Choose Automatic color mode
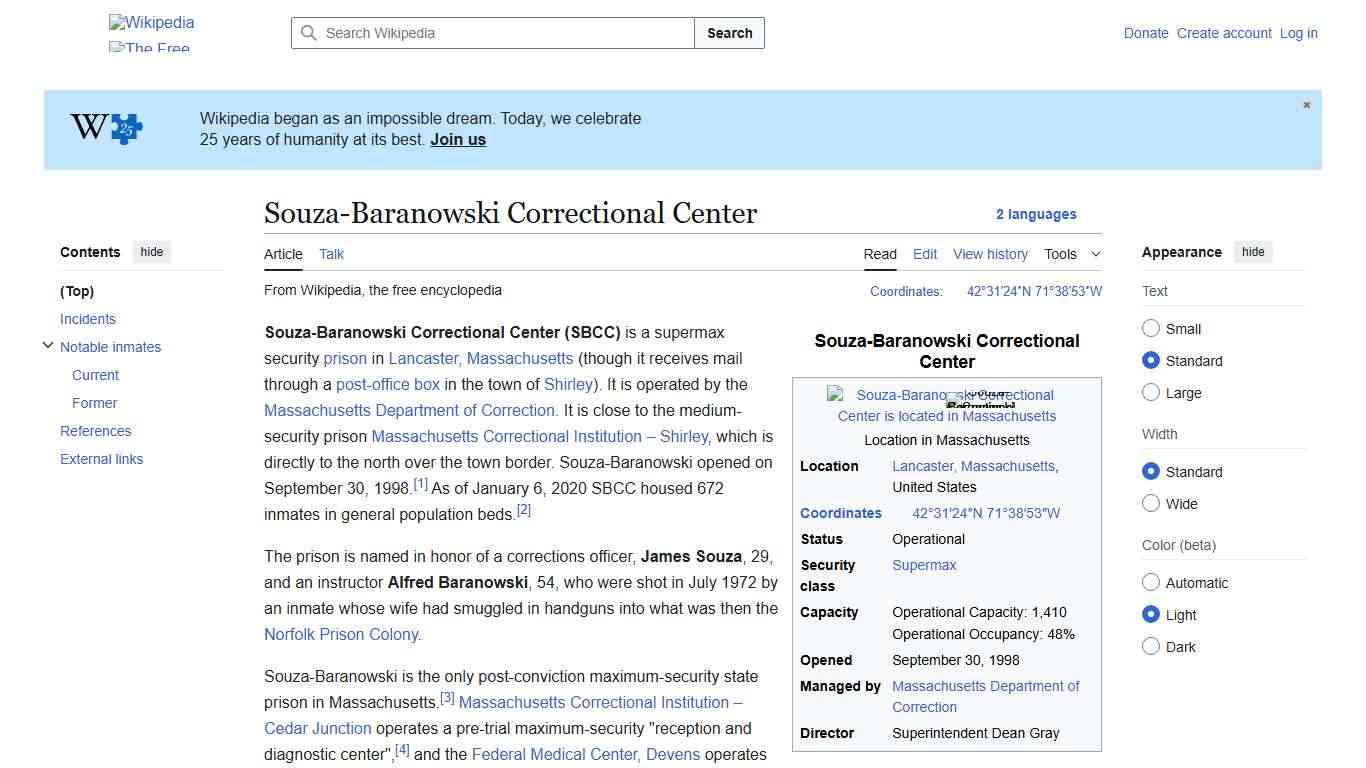The width and height of the screenshot is (1366, 768). (1151, 582)
